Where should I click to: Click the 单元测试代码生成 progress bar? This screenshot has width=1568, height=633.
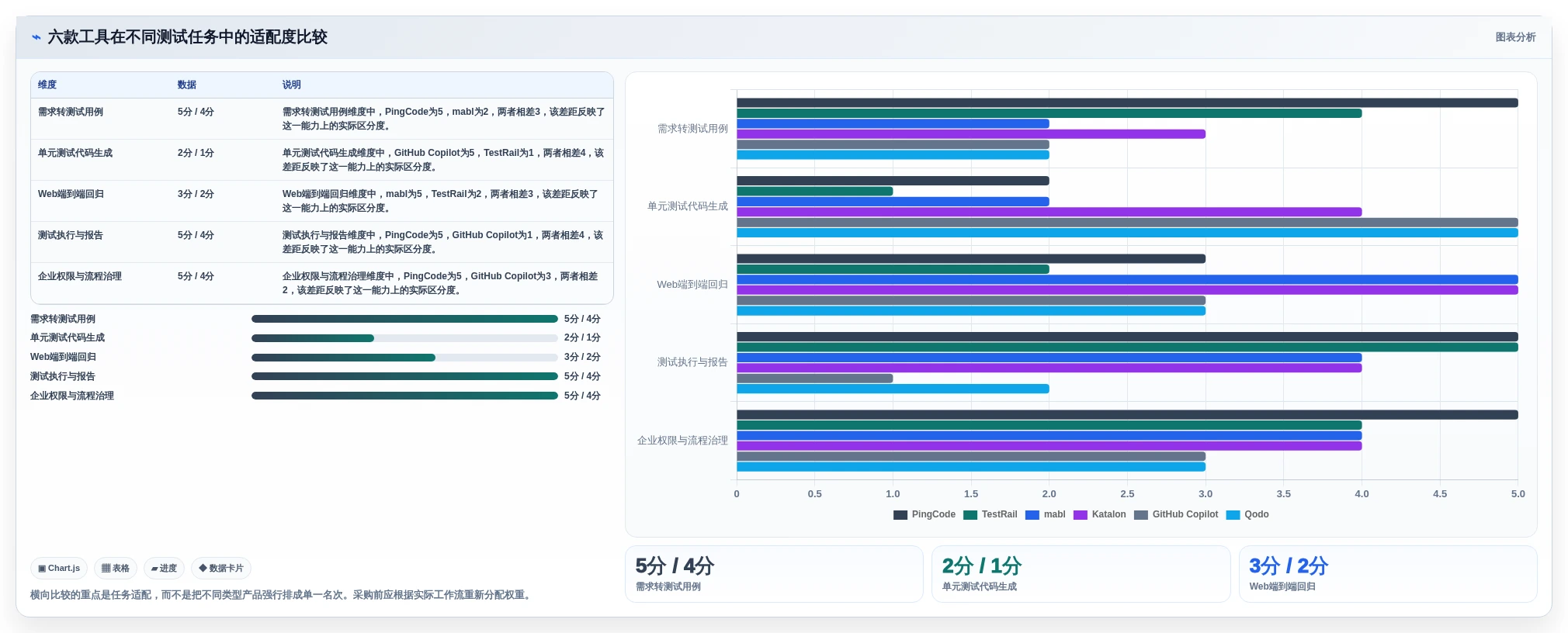tap(404, 338)
